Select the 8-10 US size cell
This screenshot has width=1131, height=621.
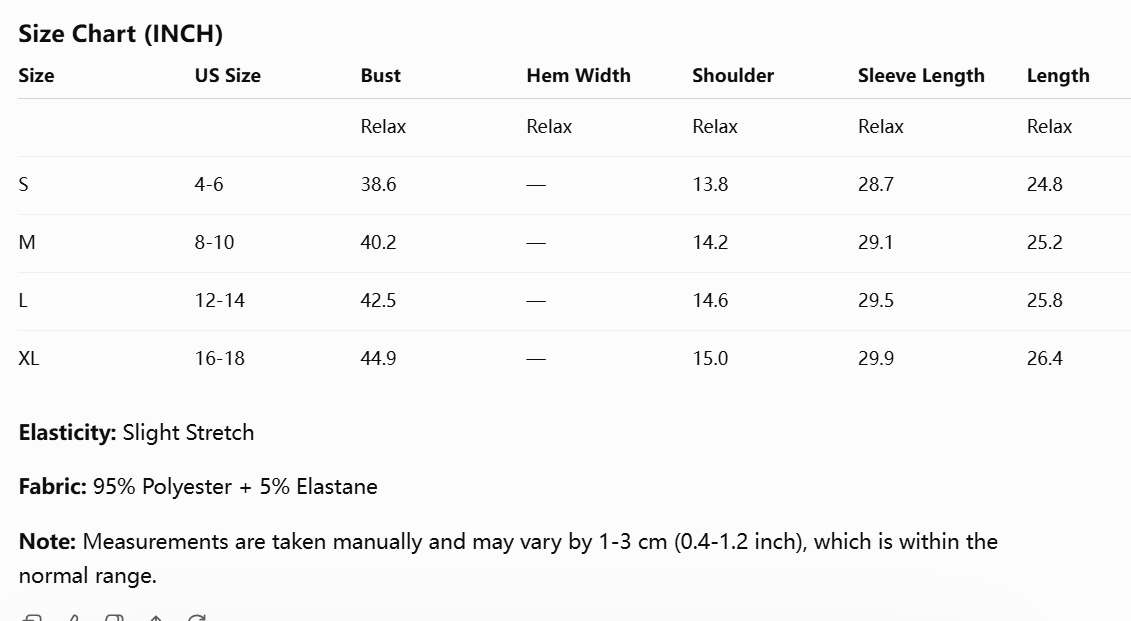214,242
